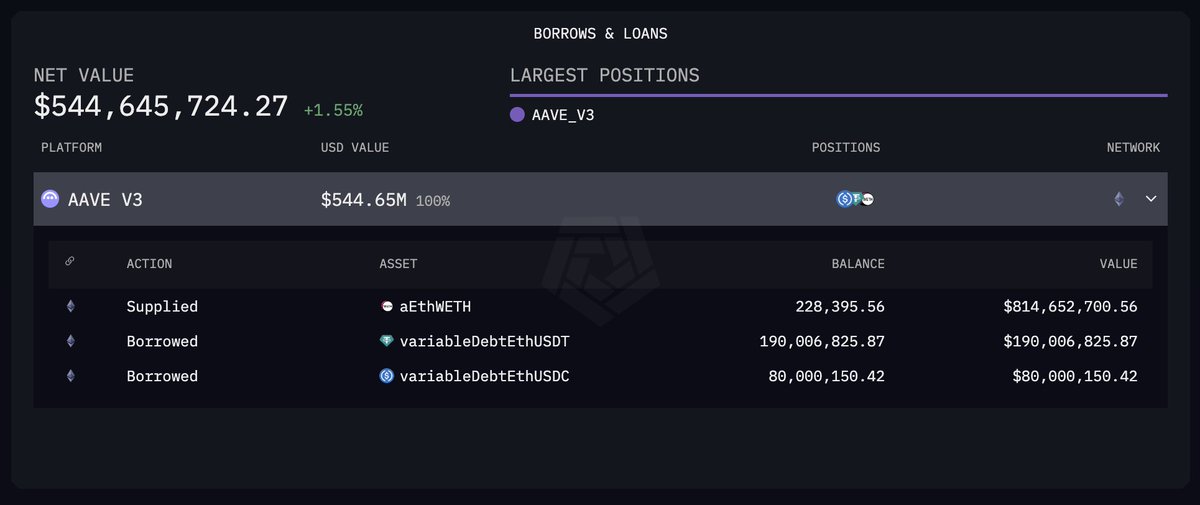Open the aEthWETH asset link
This screenshot has height=505, width=1200.
point(435,306)
